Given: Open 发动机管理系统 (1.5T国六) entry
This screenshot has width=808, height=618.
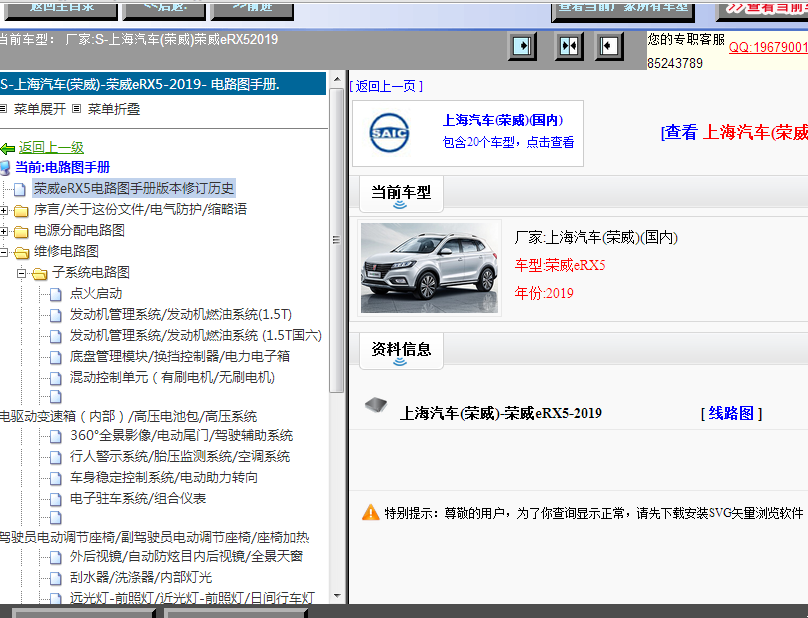Looking at the screenshot, I should (x=196, y=336).
